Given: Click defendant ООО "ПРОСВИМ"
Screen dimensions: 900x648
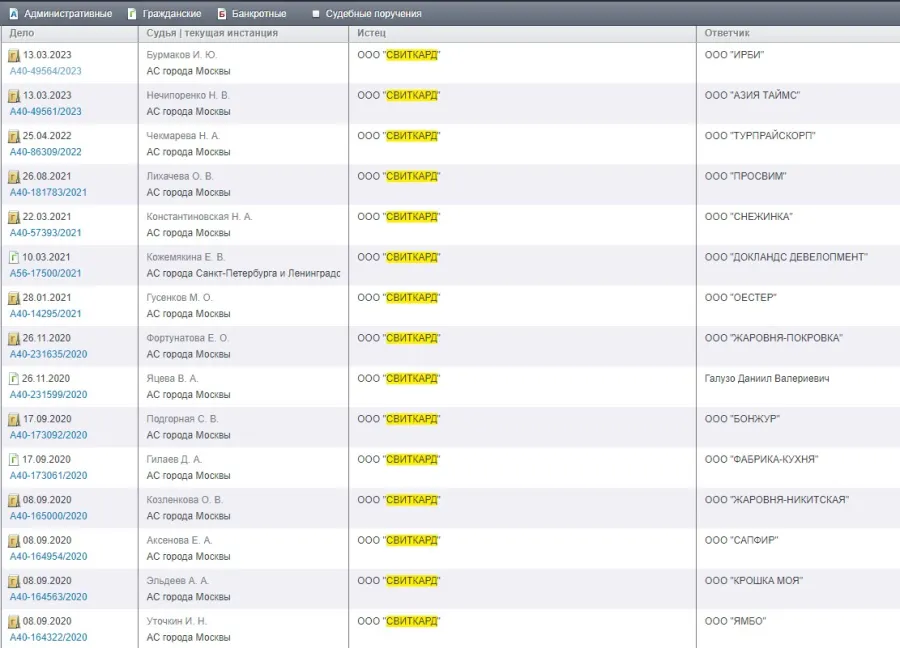Looking at the screenshot, I should coord(746,176).
